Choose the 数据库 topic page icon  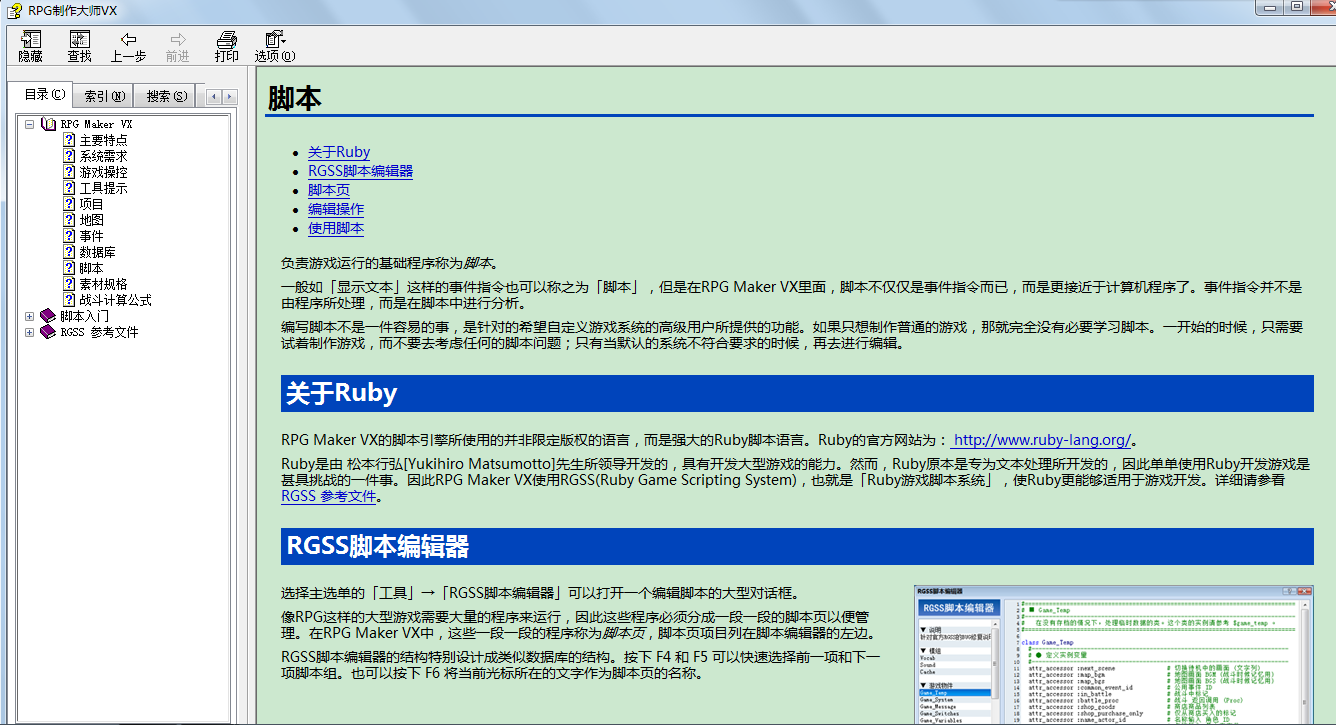pyautogui.click(x=69, y=252)
